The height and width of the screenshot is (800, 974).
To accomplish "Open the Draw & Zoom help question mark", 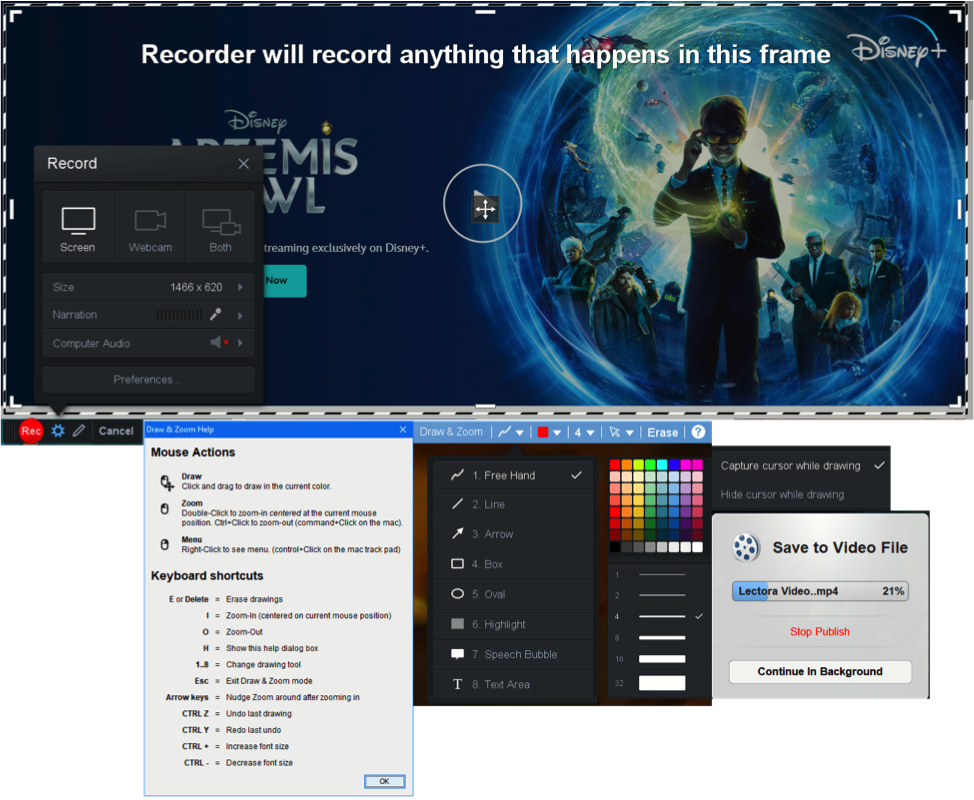I will pos(698,432).
